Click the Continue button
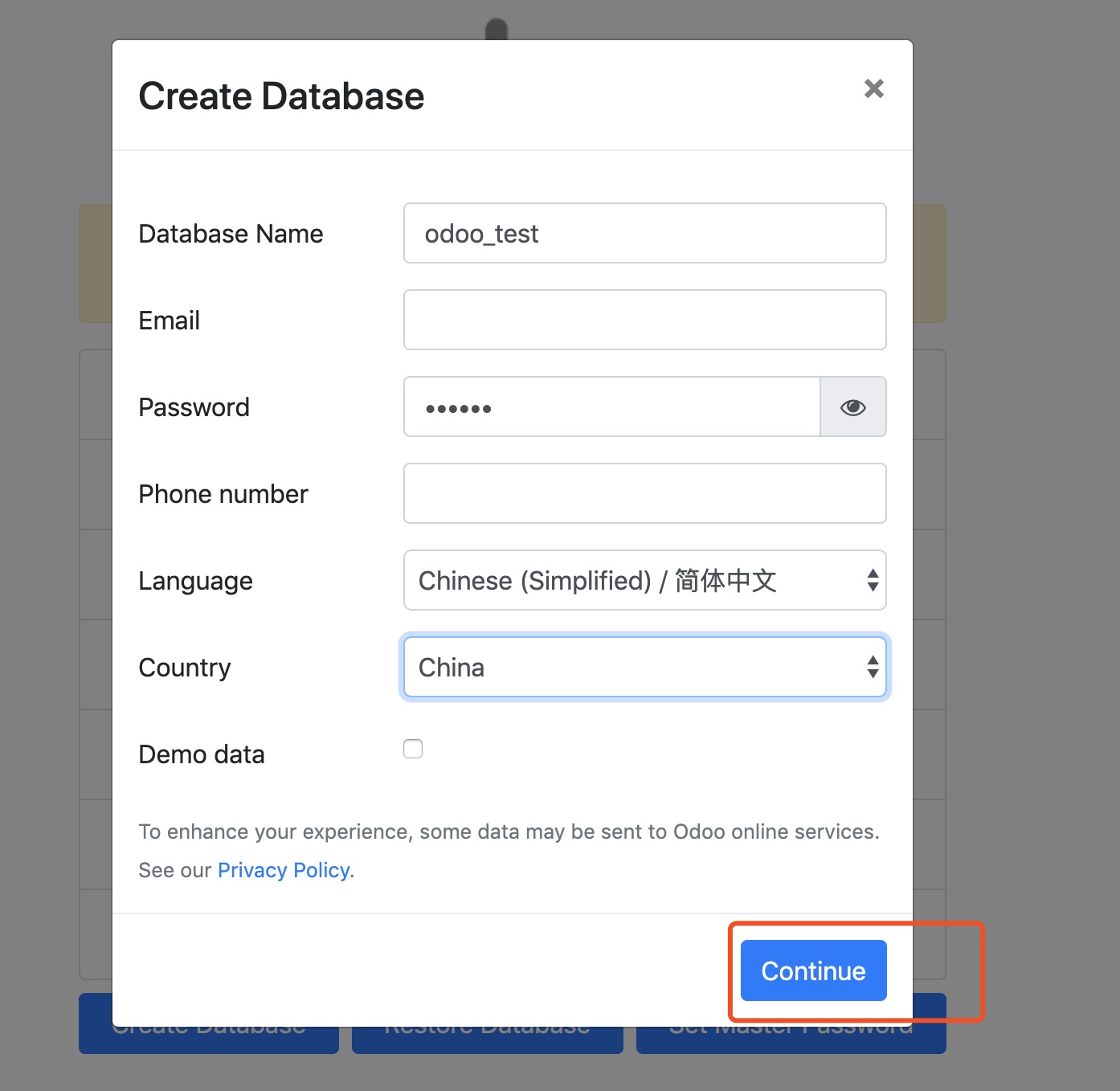The image size is (1120, 1091). 811,970
